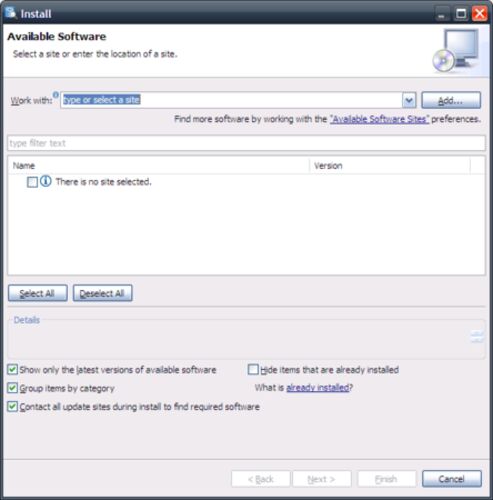
Task: Click the install wizard computer and CD image
Action: (456, 50)
